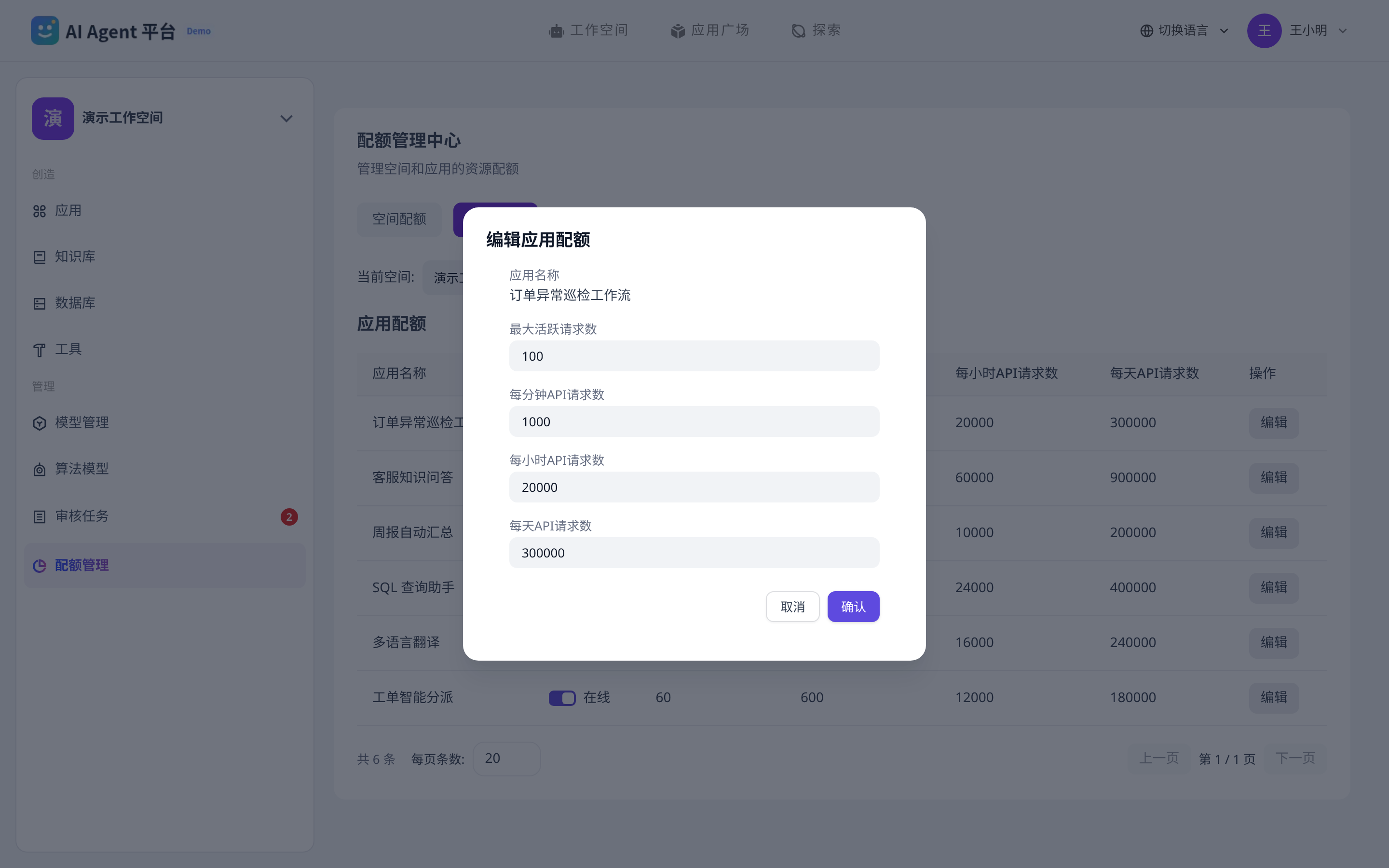
Task: Expand the 演示工作空间 chevron
Action: (286, 119)
